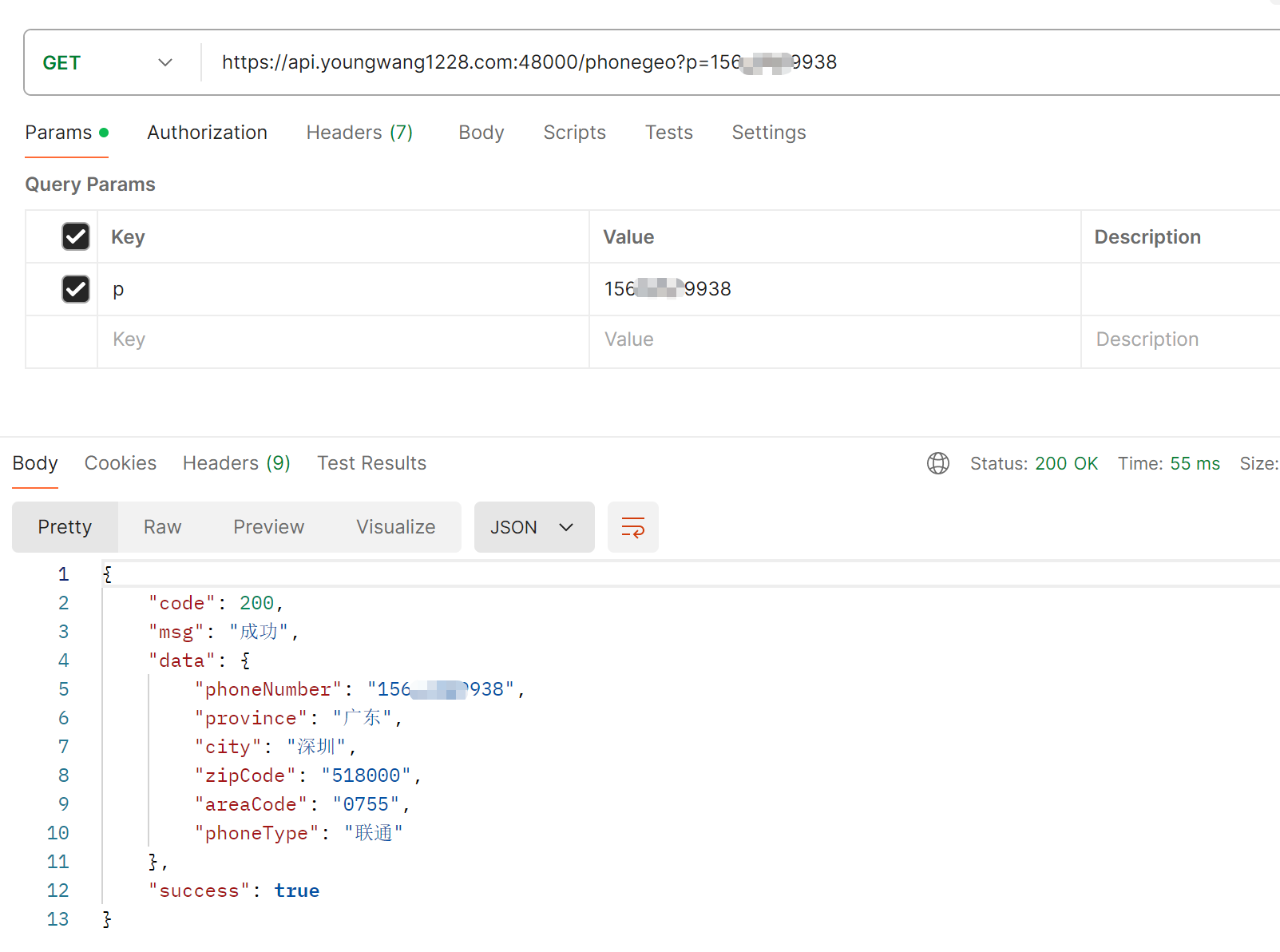Open the JSON format dropdown

[534, 527]
